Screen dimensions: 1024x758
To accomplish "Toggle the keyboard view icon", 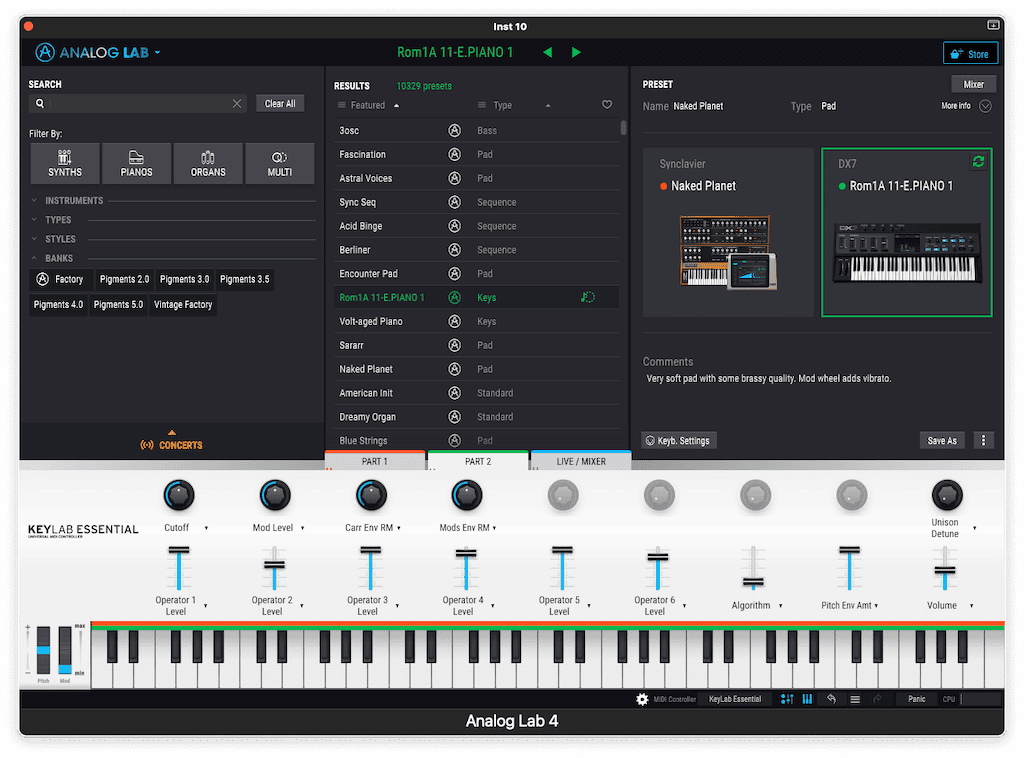I will 807,699.
